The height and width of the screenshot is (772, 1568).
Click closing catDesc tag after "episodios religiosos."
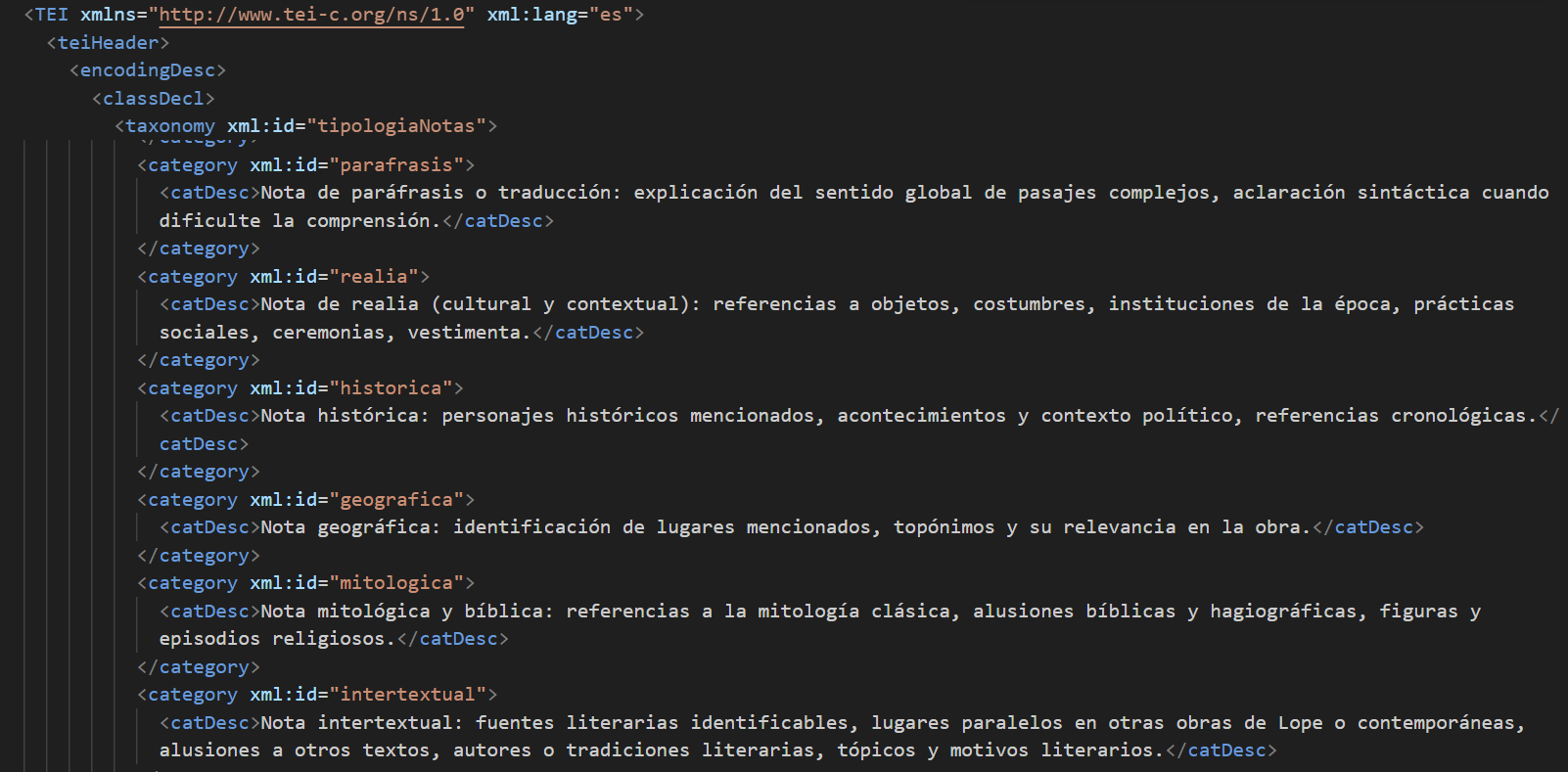[453, 639]
